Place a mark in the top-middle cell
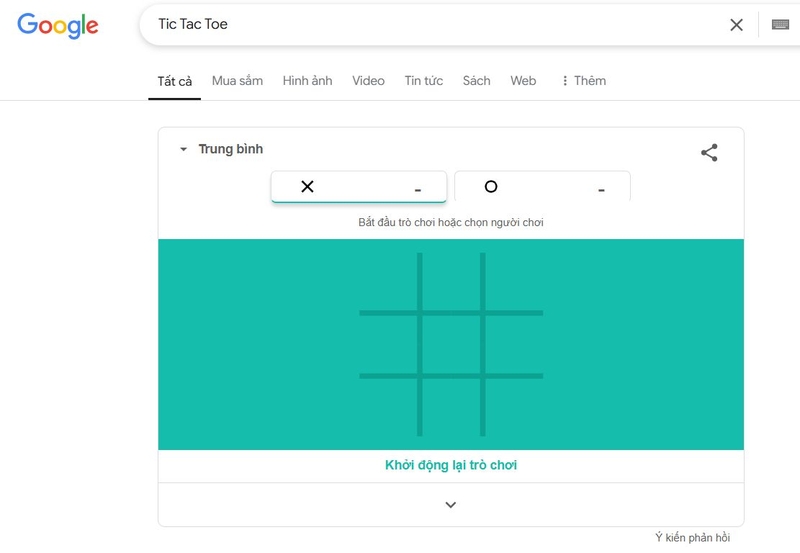Viewport: 800px width, 553px height. pyautogui.click(x=451, y=281)
